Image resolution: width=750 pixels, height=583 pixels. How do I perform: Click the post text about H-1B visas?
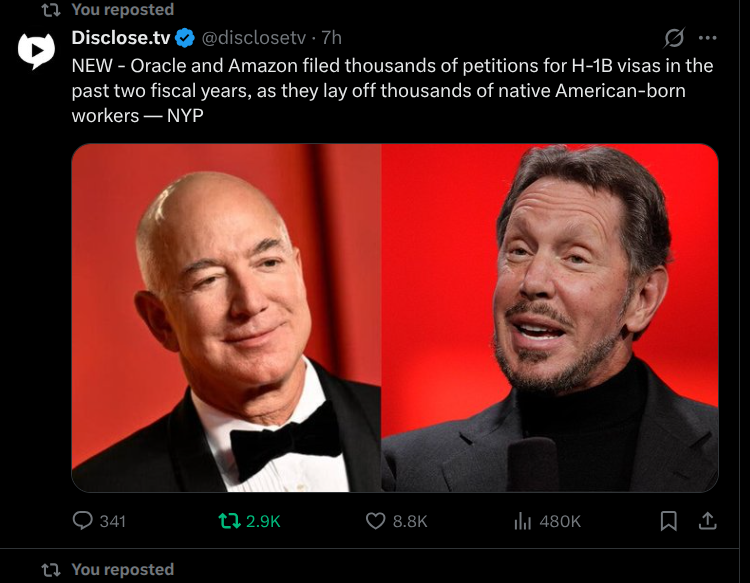(392, 91)
